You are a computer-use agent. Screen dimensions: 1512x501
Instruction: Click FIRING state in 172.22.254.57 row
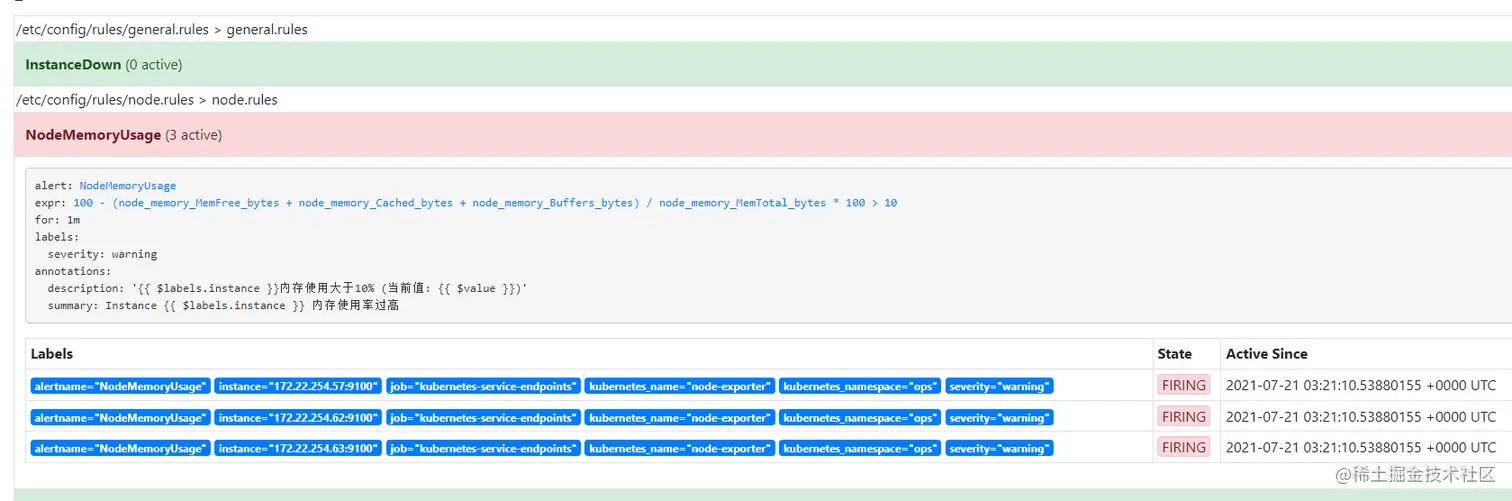1184,385
